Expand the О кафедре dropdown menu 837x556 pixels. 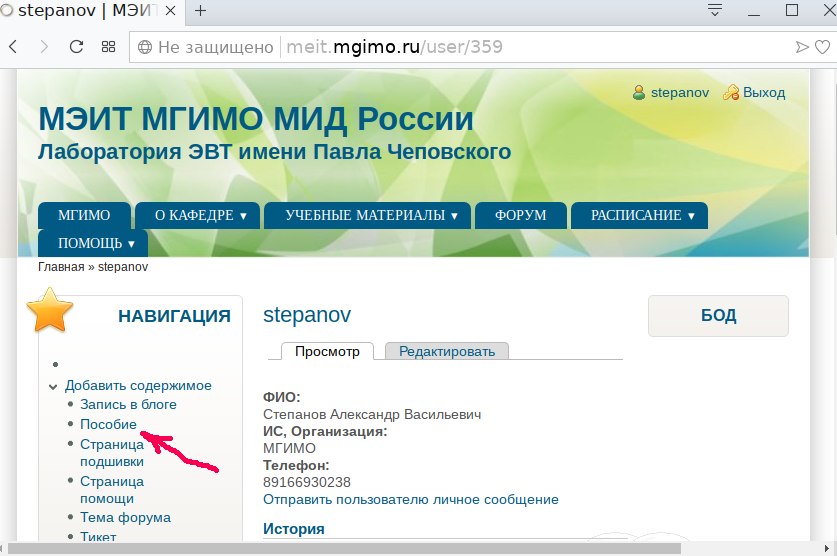[198, 216]
